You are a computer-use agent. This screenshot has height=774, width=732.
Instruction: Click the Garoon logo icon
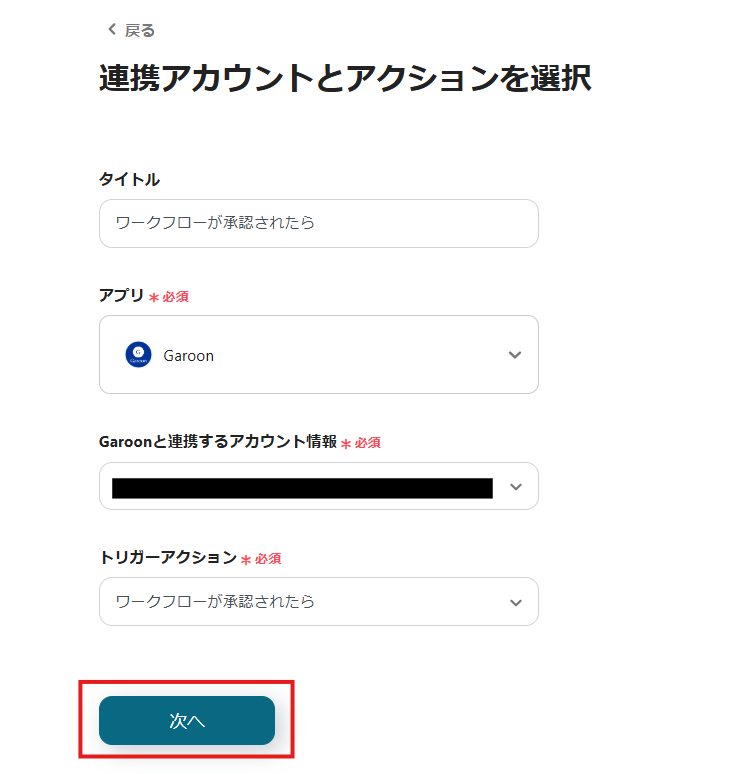(138, 355)
